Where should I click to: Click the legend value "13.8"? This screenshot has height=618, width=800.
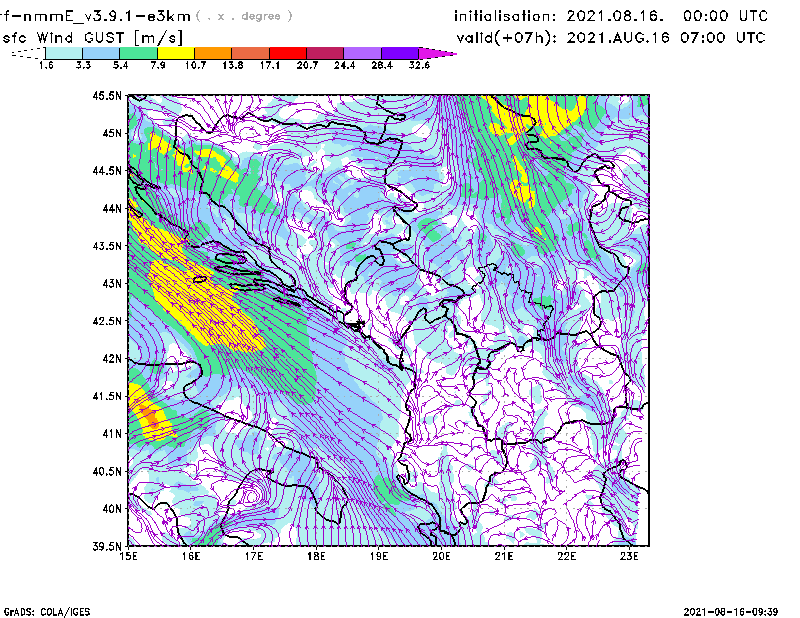(233, 65)
